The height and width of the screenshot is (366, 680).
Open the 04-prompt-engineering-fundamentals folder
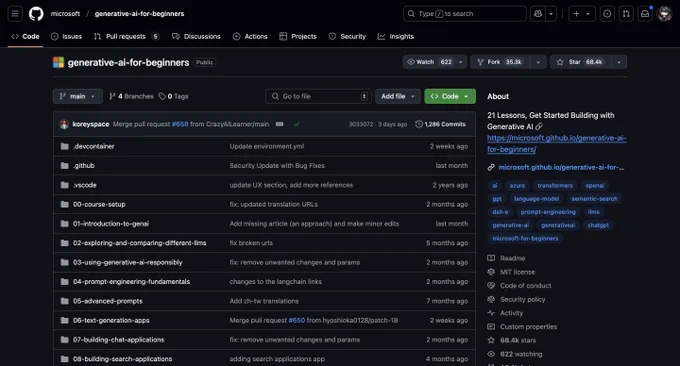pyautogui.click(x=131, y=282)
